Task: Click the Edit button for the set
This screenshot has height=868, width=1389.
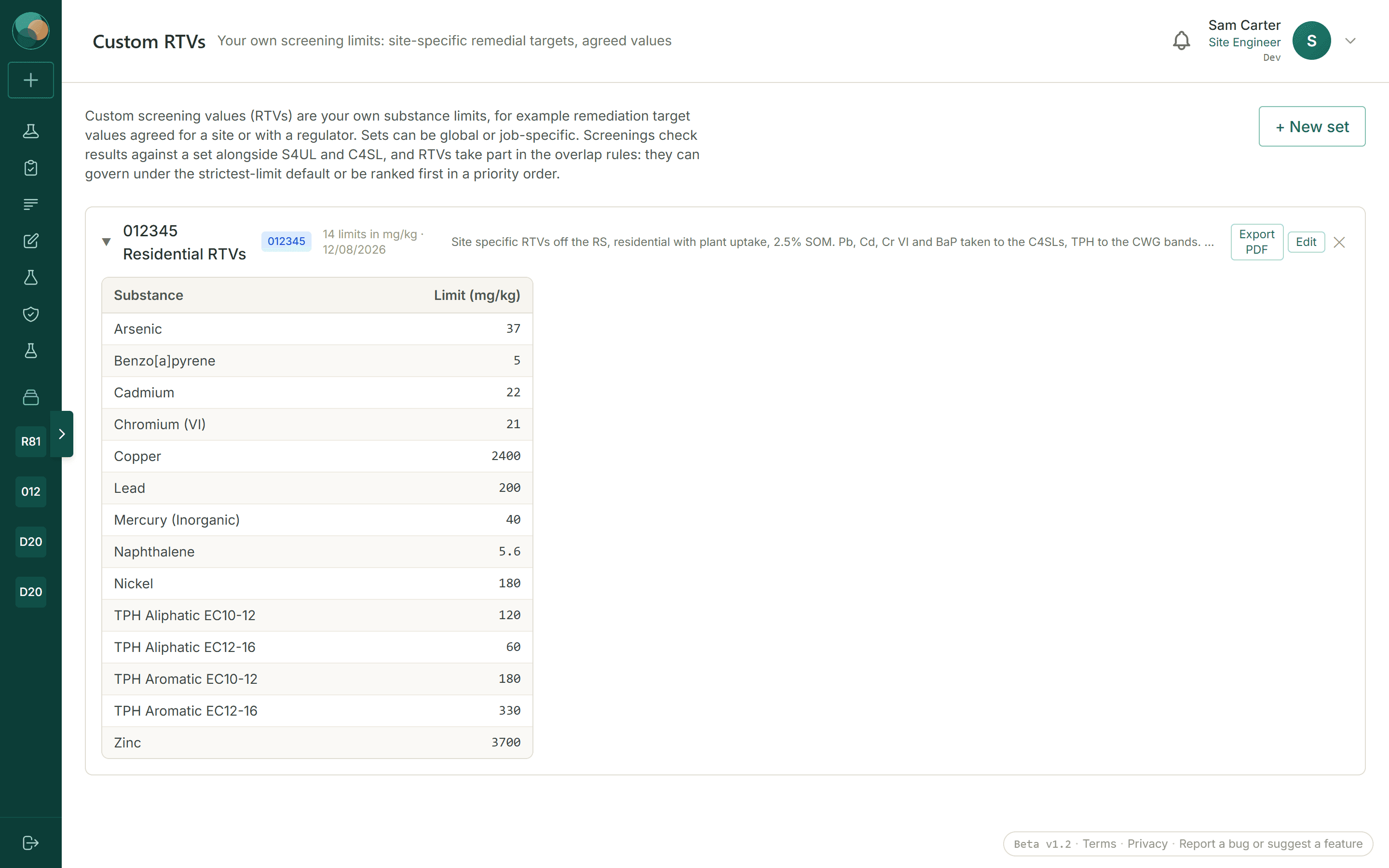Action: click(1306, 242)
